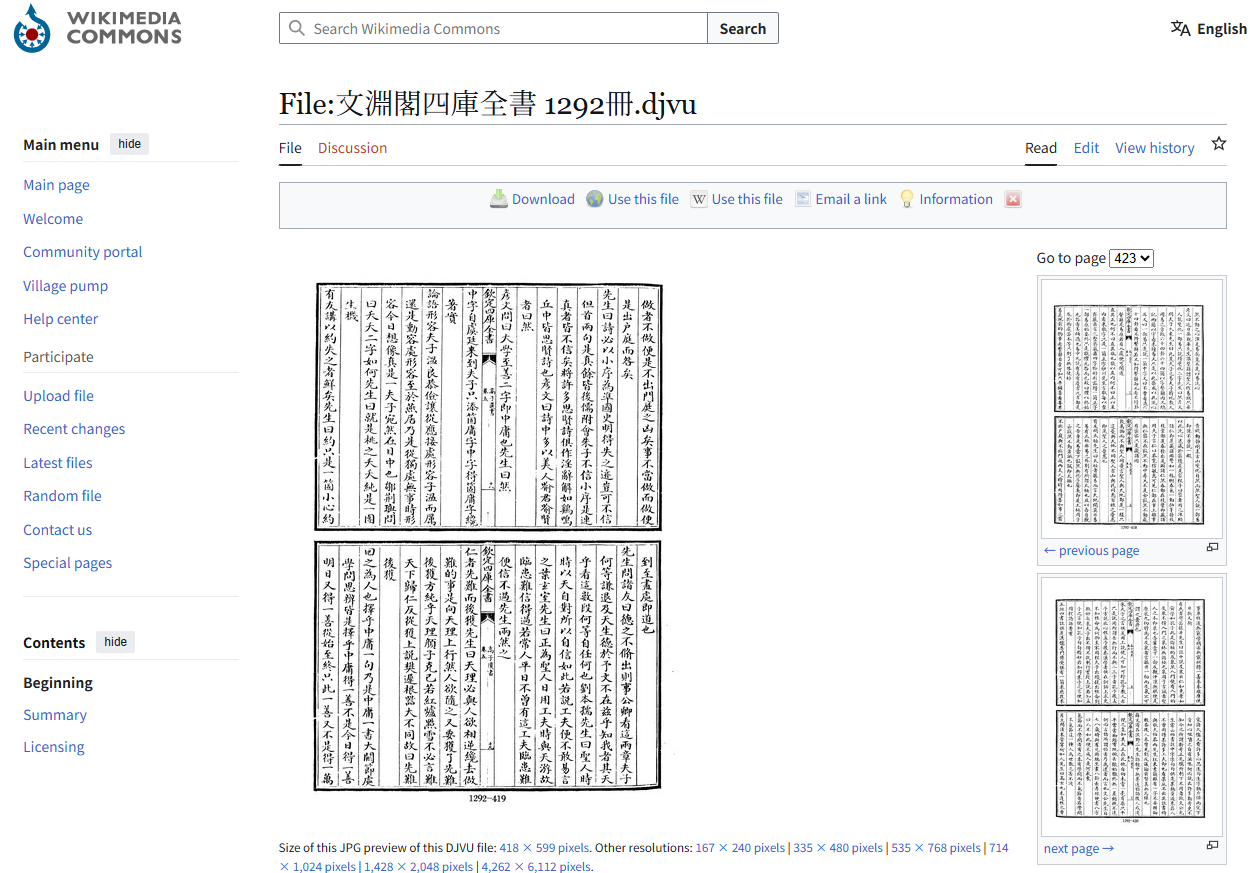Image resolution: width=1250 pixels, height=873 pixels.
Task: Click the watchlist star icon
Action: pos(1218,144)
